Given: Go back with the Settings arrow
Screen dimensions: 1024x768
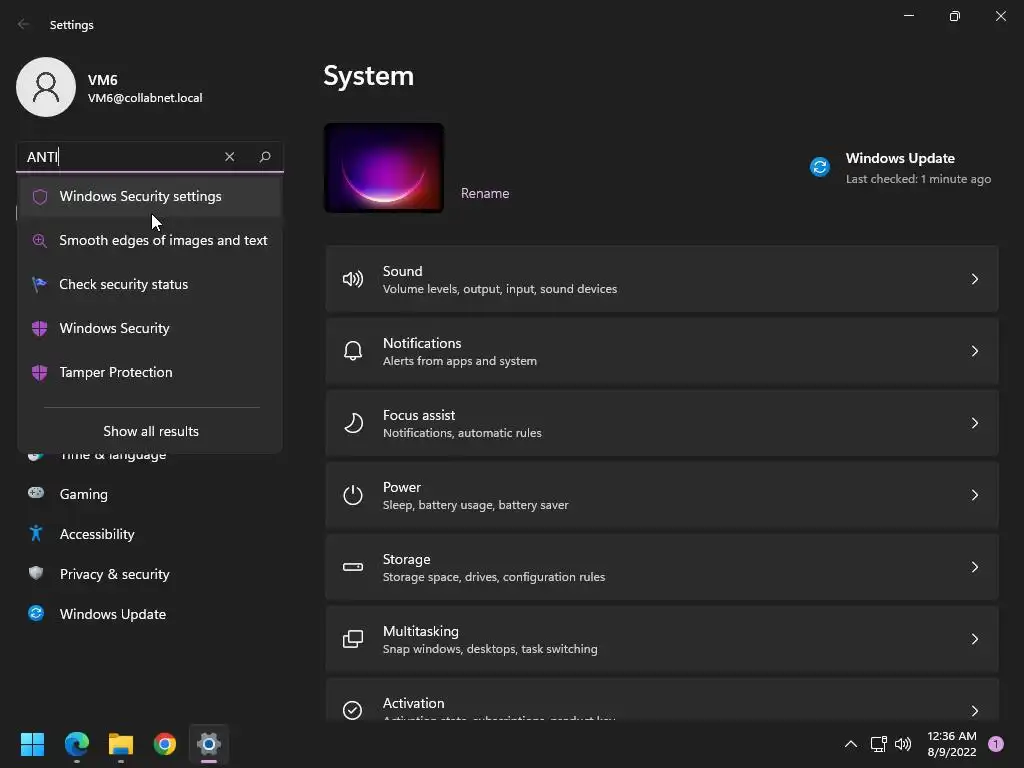Looking at the screenshot, I should 24,24.
